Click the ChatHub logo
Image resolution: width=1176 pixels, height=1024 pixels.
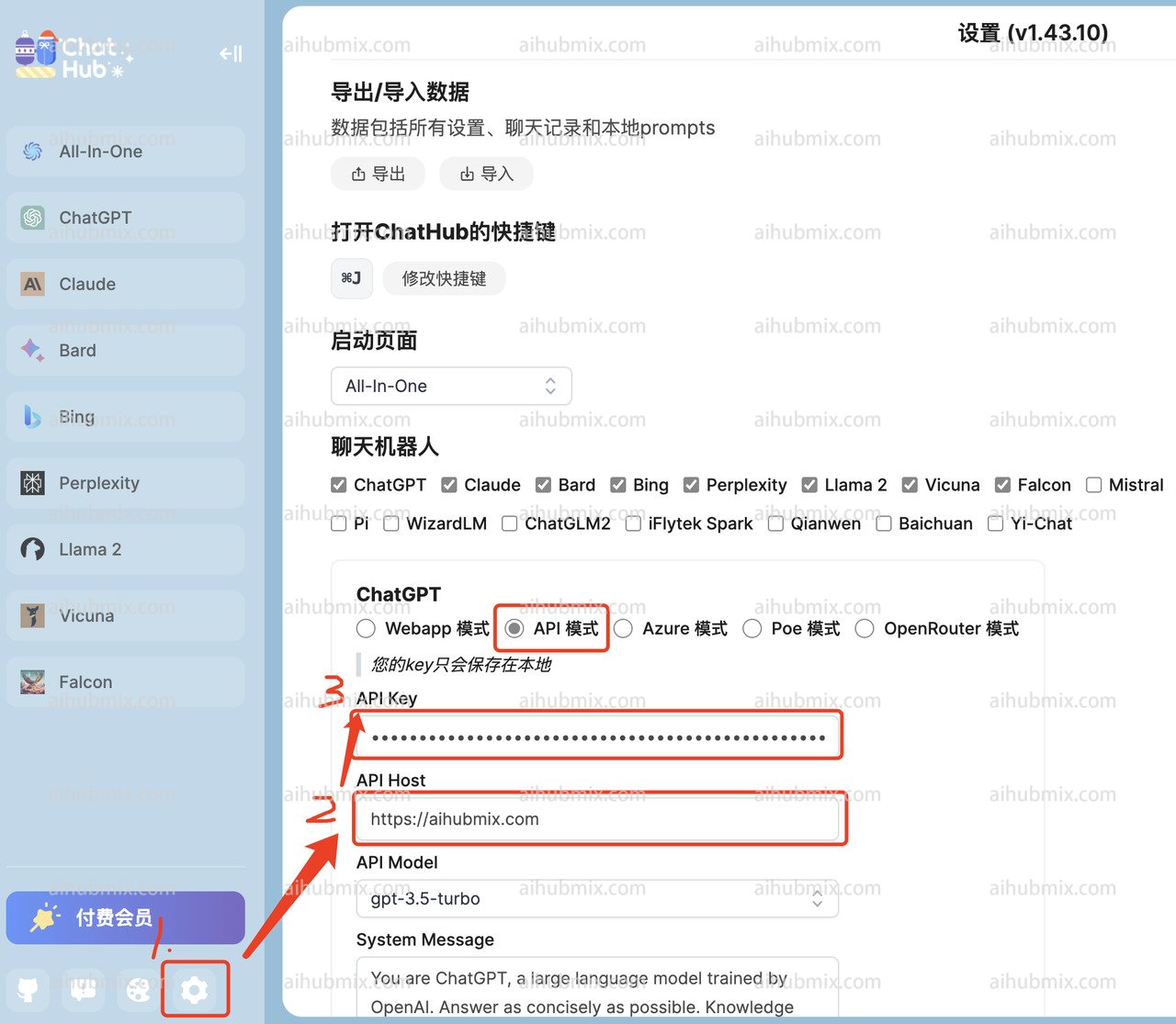73,55
